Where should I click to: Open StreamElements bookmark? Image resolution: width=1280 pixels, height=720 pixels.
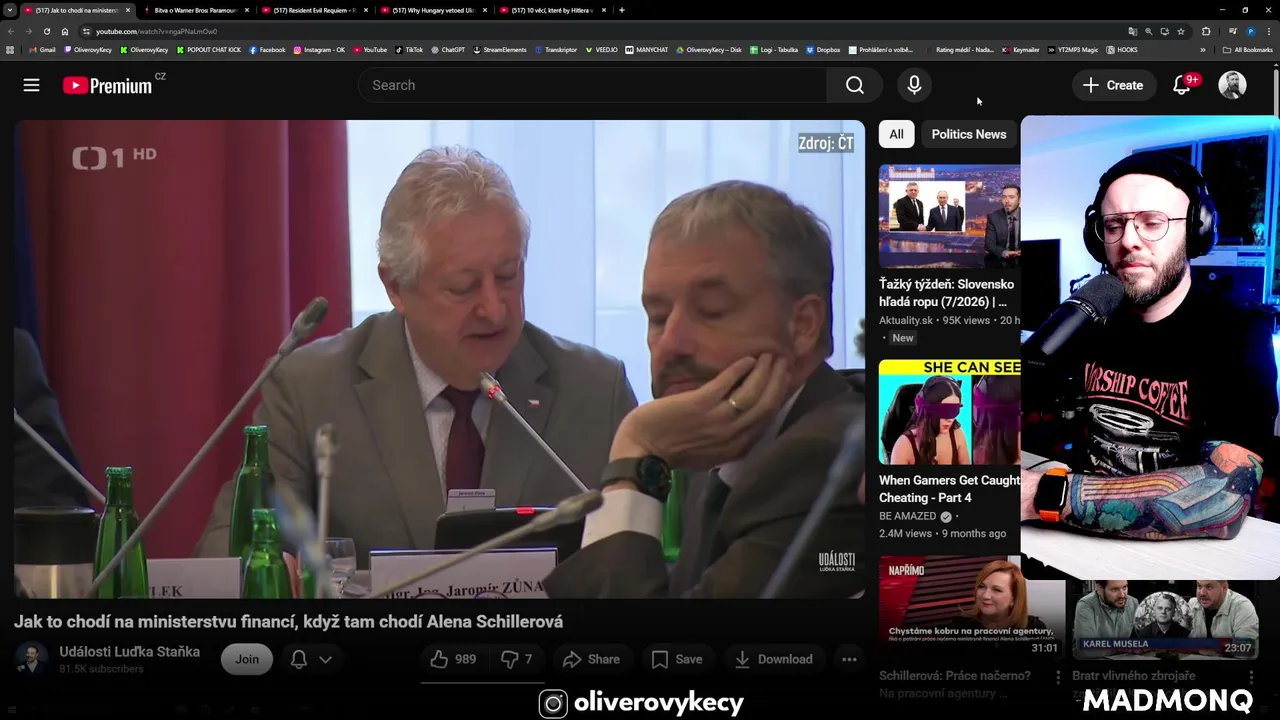499,50
